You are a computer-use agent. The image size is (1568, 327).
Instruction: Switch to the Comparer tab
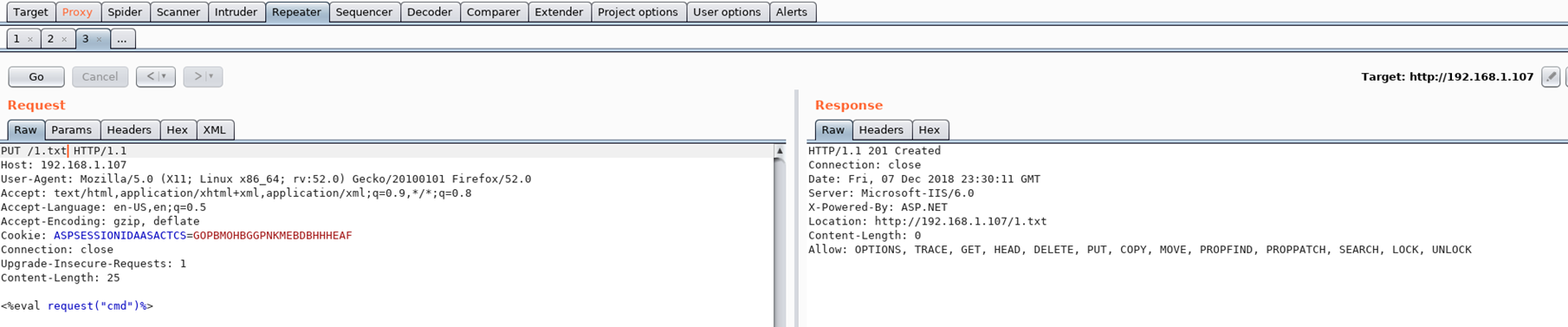click(494, 12)
